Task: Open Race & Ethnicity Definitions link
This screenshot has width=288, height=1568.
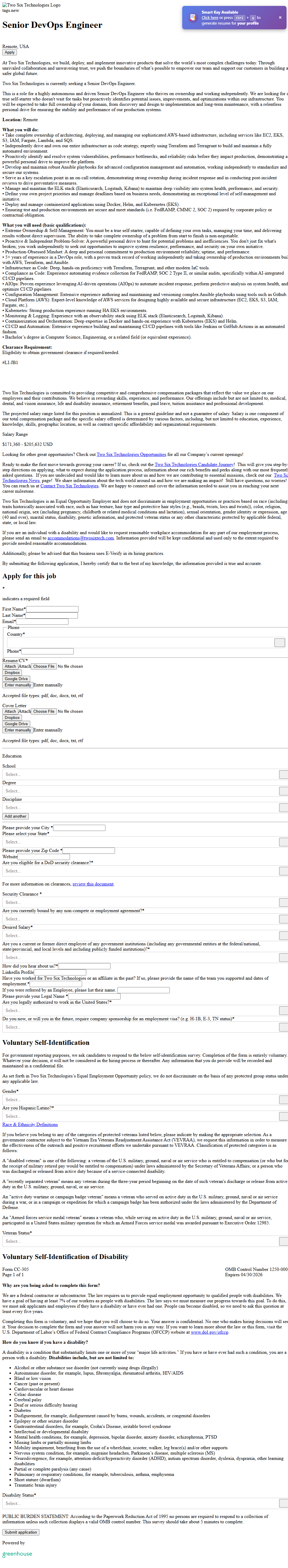Action: [30, 1124]
